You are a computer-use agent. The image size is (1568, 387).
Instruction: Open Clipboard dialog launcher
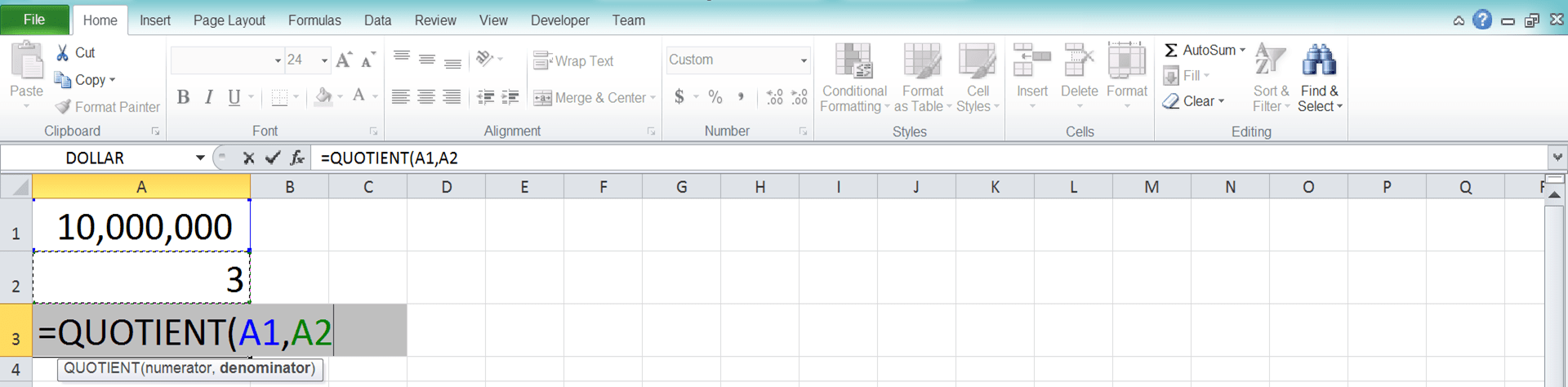coord(155,131)
